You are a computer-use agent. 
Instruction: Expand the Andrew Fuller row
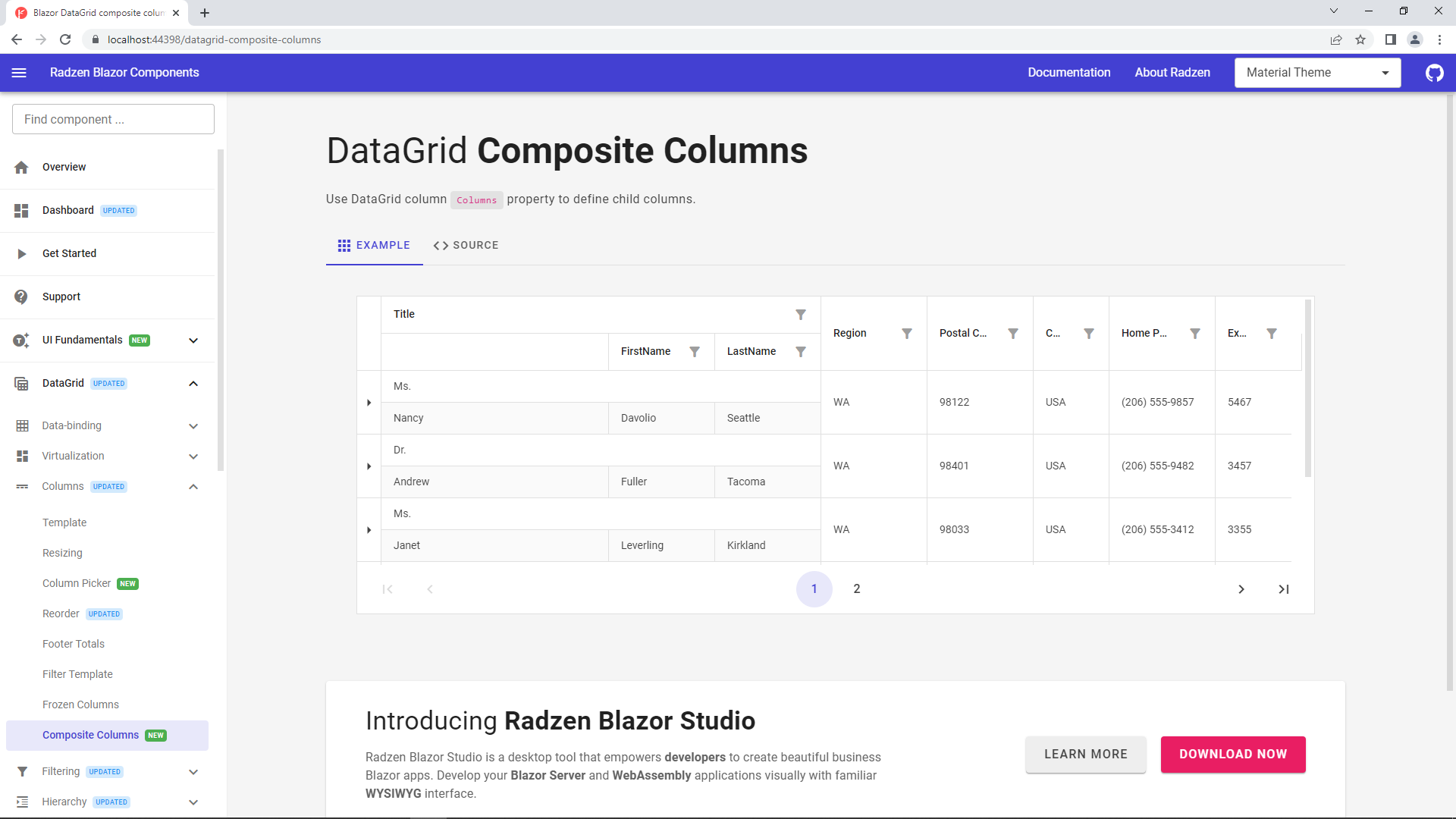click(x=369, y=466)
